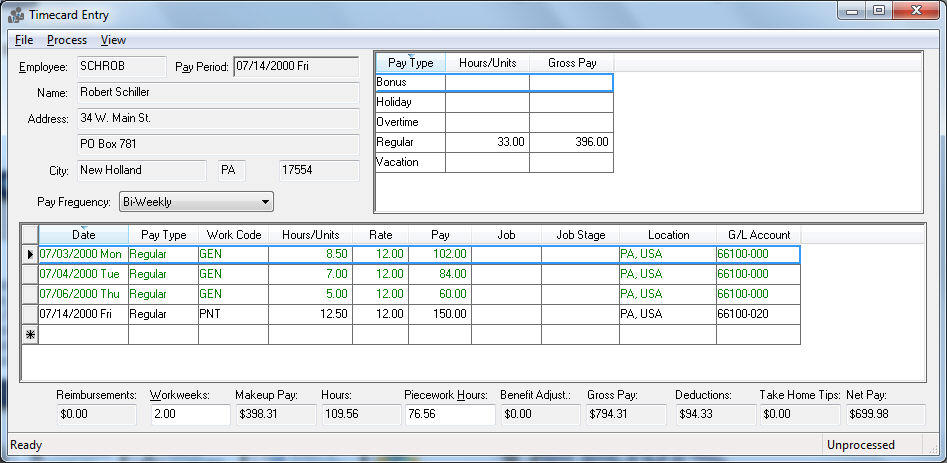The image size is (947, 463).
Task: Select the Regular row in pay summary
Action: [410, 142]
